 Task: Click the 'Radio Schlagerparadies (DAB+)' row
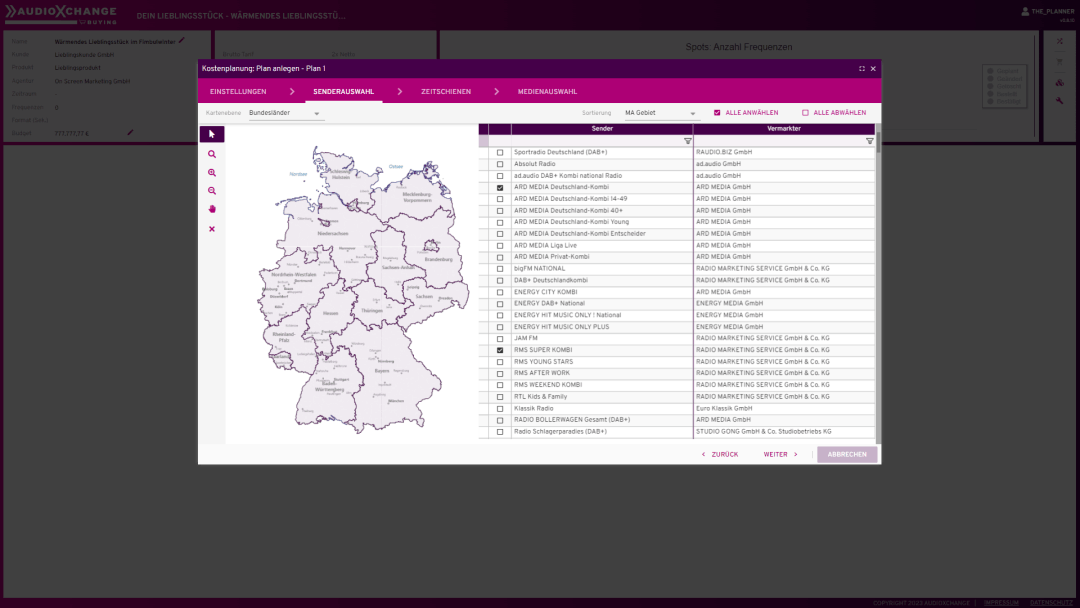tap(677, 432)
